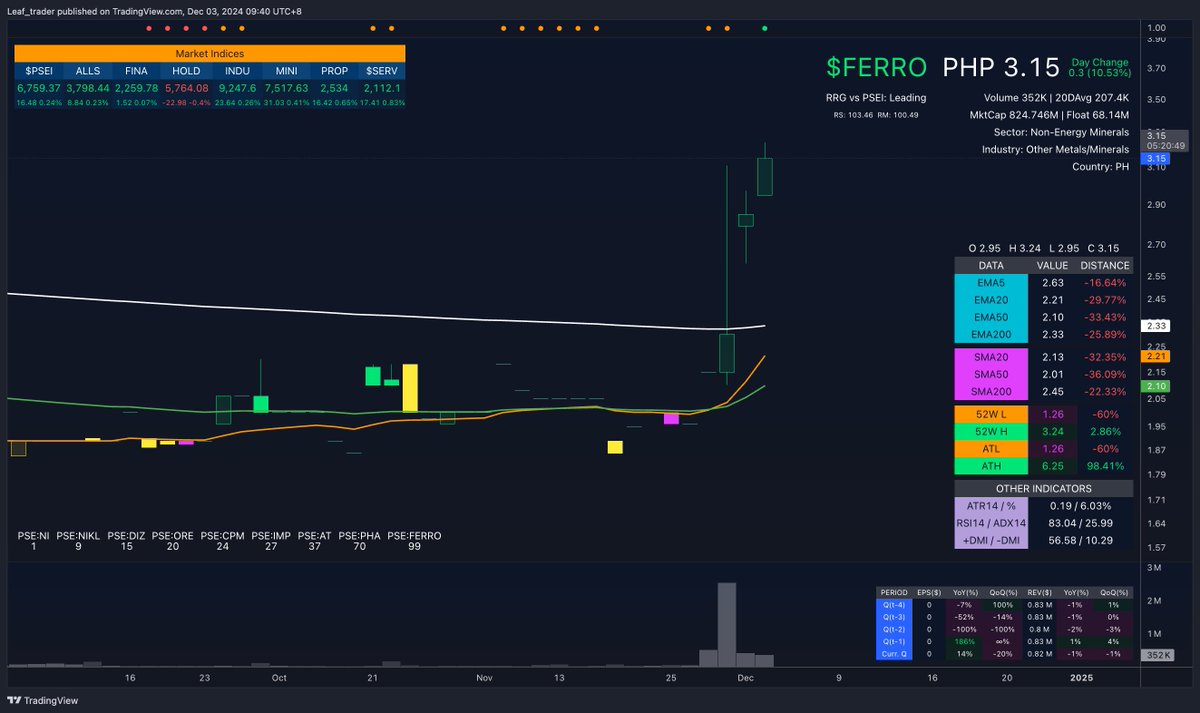
Task: Click the green dot in top signal row
Action: 765,28
